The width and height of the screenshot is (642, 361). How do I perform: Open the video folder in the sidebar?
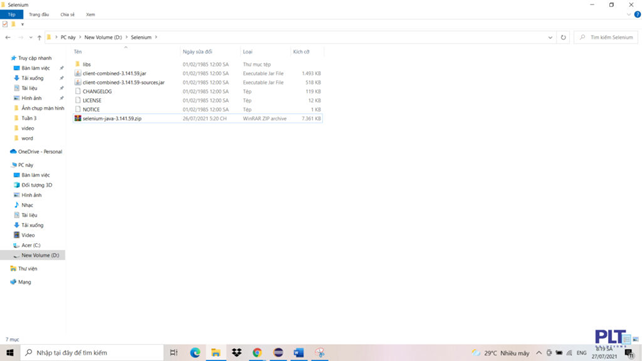click(27, 128)
